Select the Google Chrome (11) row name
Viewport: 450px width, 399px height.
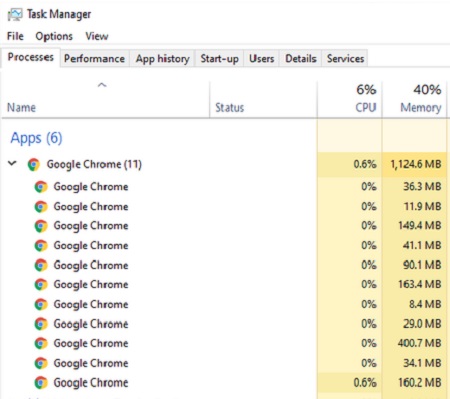pos(94,164)
